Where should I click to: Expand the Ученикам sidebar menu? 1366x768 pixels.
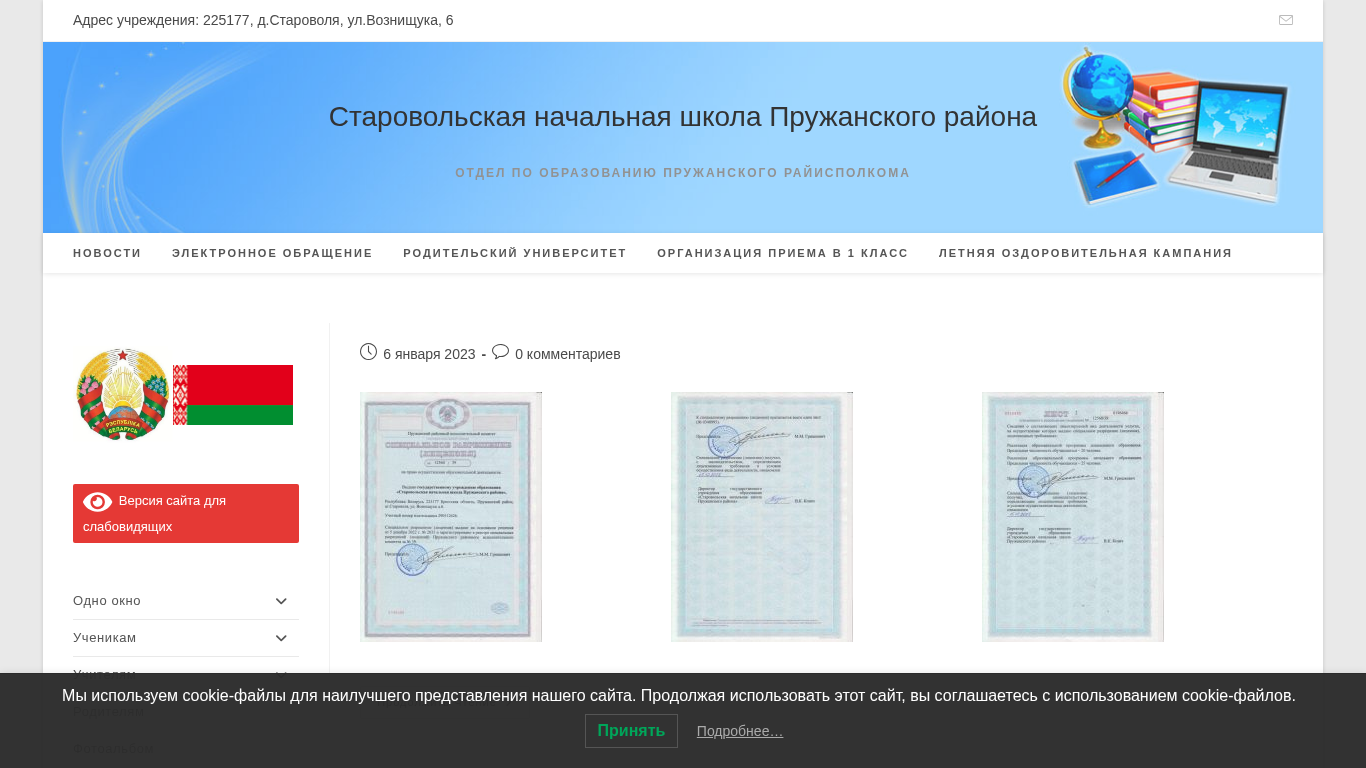281,638
